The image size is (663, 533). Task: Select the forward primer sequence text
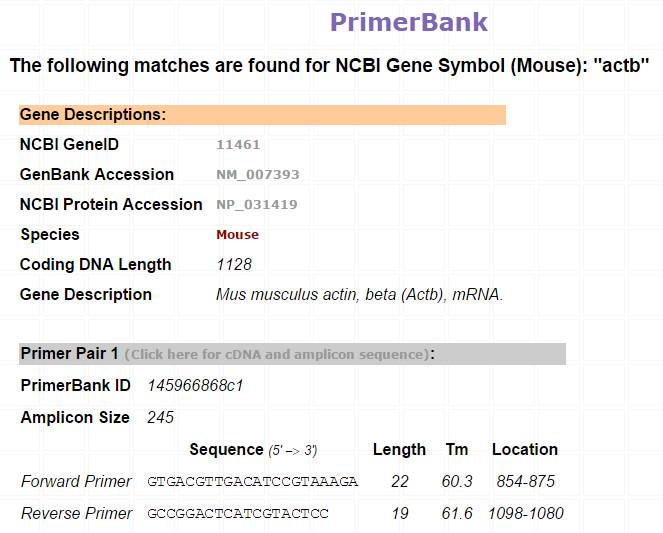[x=252, y=481]
